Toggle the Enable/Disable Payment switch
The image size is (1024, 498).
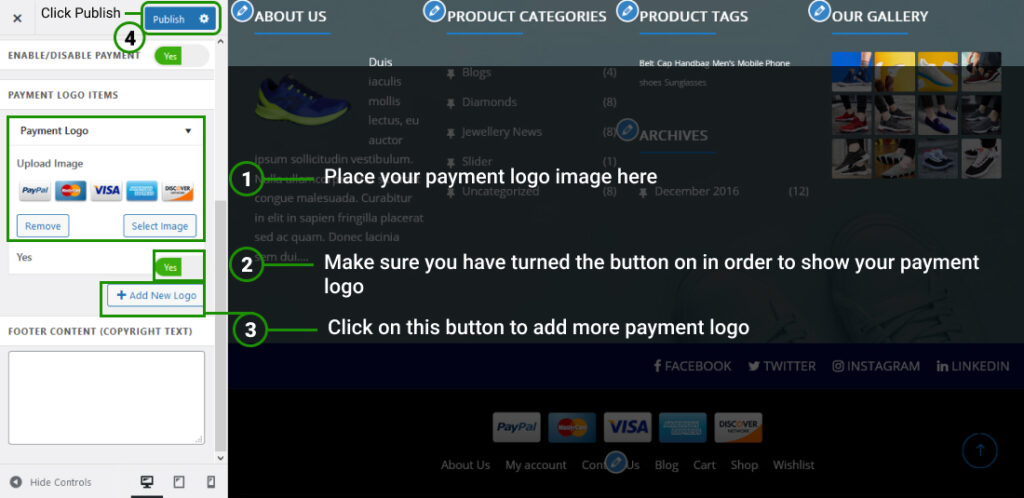coord(181,57)
